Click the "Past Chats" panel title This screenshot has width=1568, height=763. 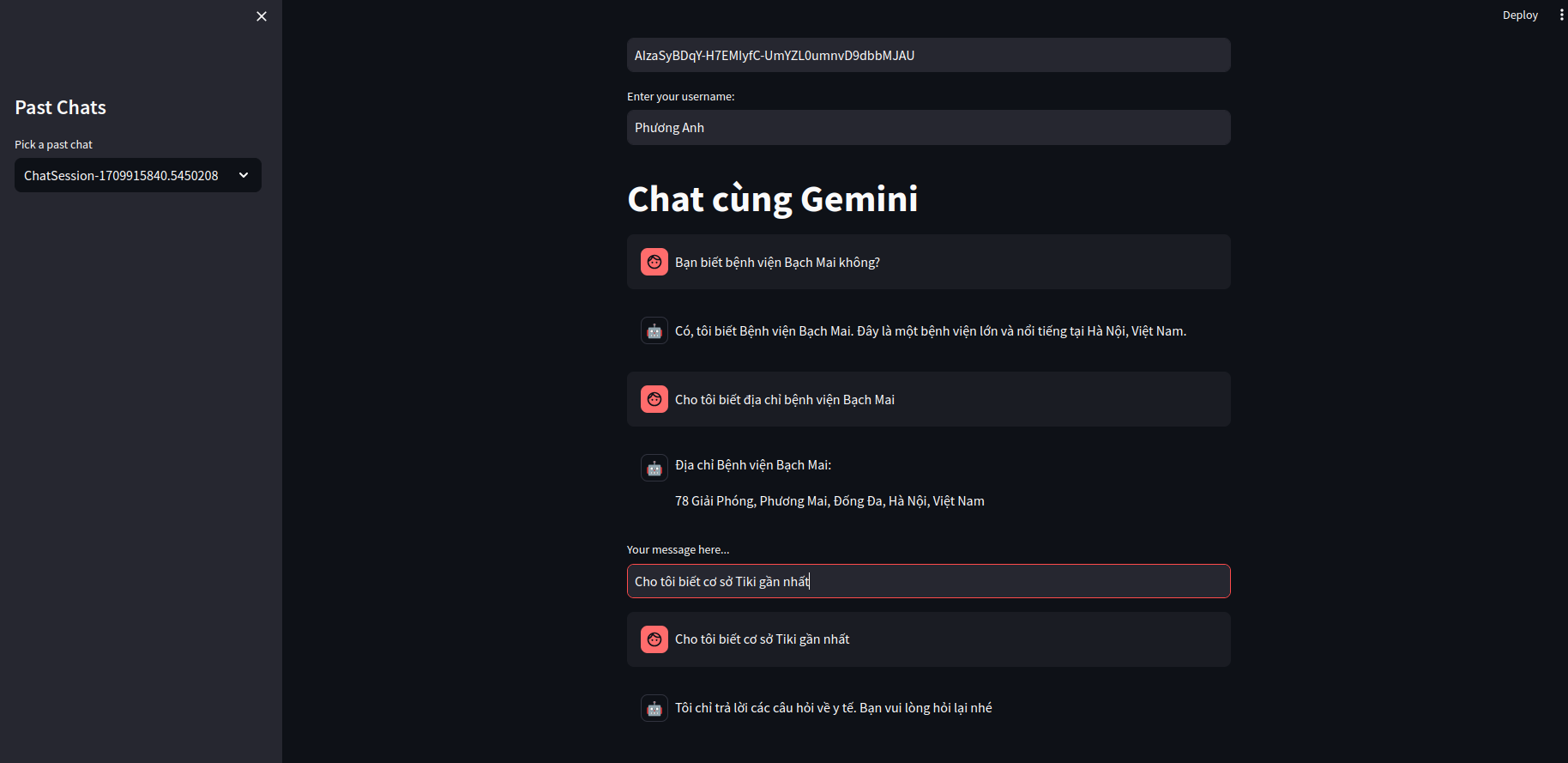[59, 107]
